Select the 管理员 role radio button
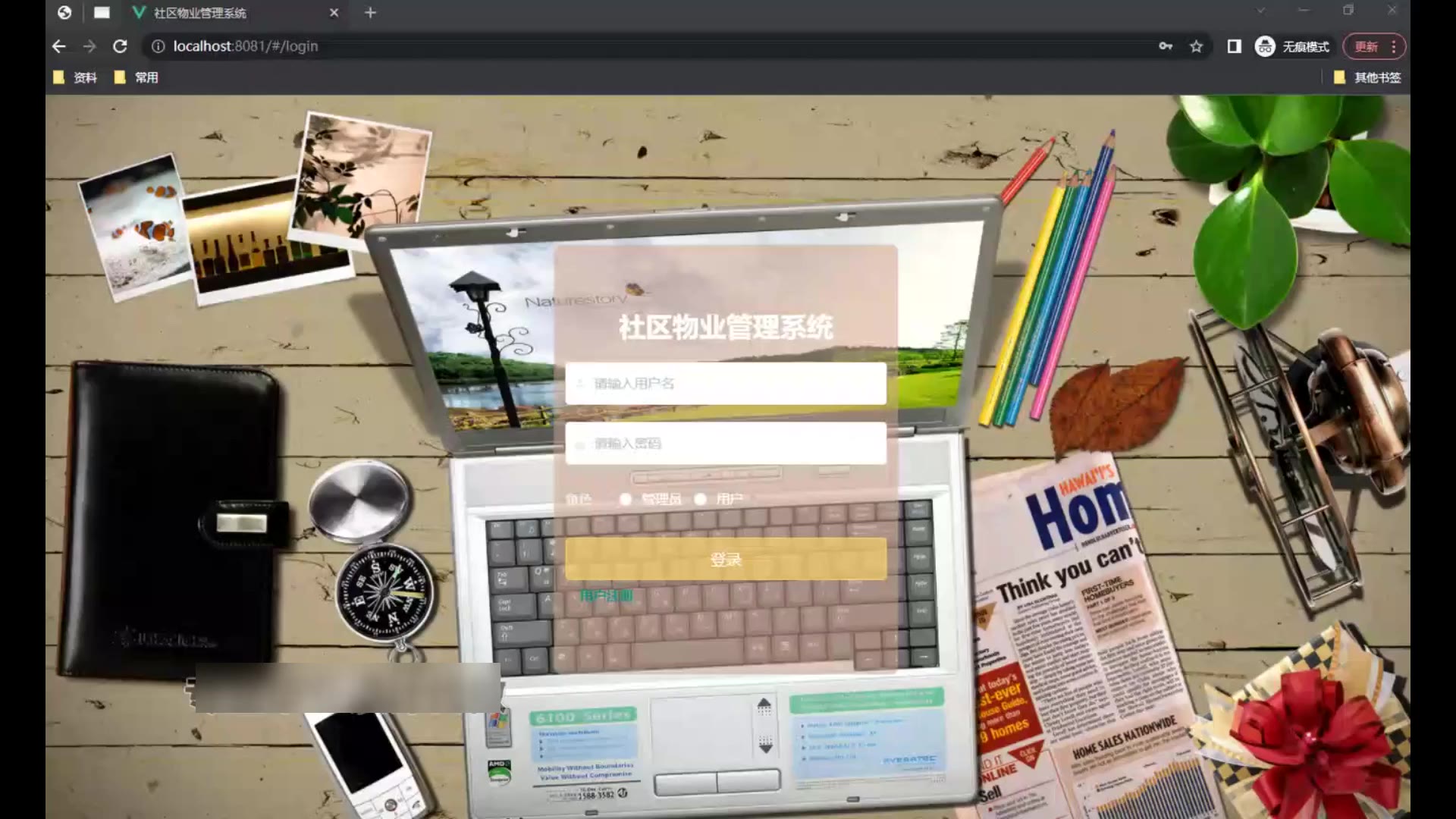Image resolution: width=1456 pixels, height=819 pixels. [626, 499]
